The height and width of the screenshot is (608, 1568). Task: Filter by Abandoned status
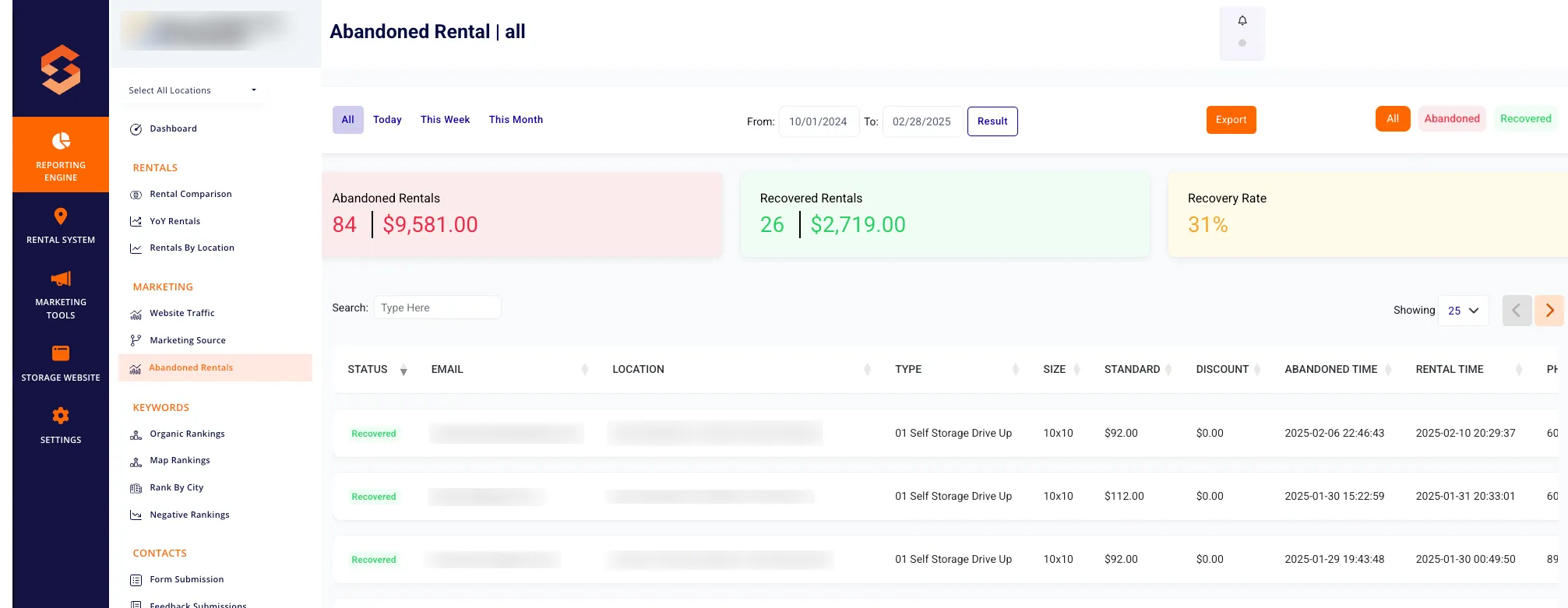coord(1452,119)
